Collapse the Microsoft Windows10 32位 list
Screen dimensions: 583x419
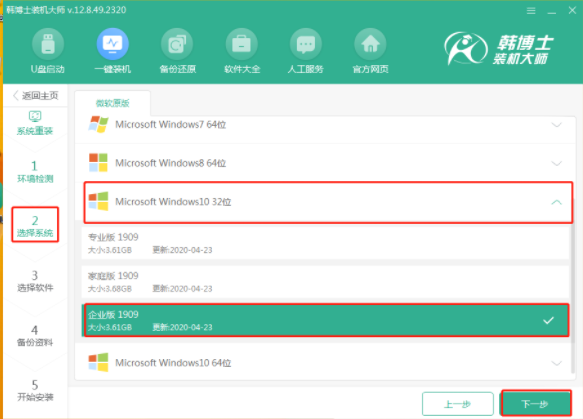pos(328,202)
